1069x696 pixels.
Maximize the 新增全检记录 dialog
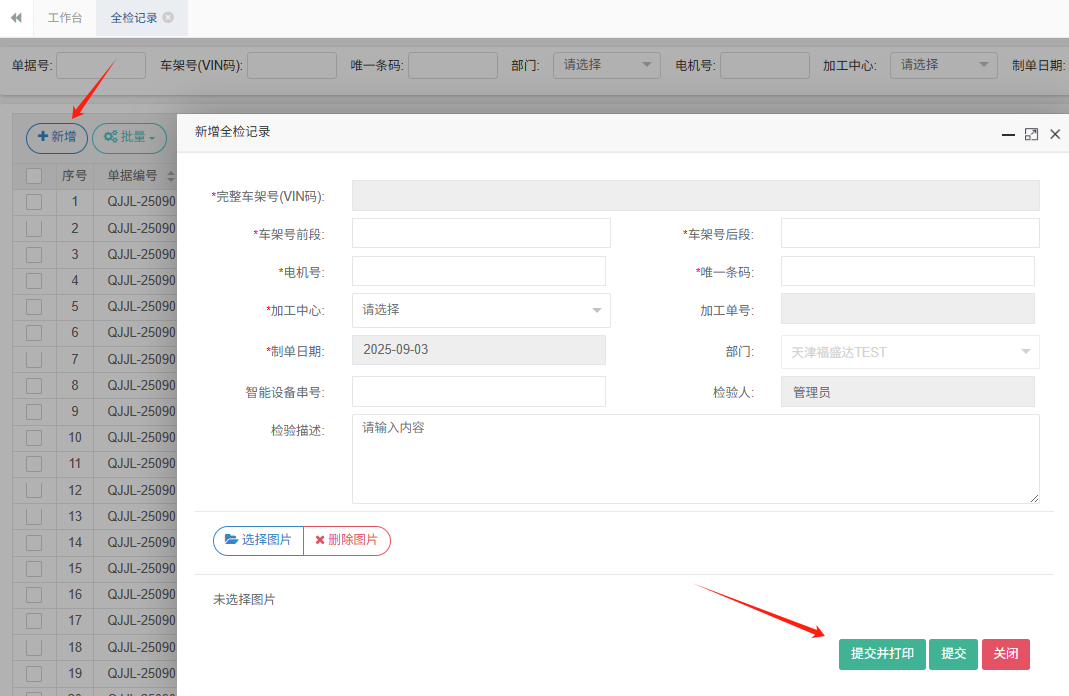pyautogui.click(x=1031, y=134)
